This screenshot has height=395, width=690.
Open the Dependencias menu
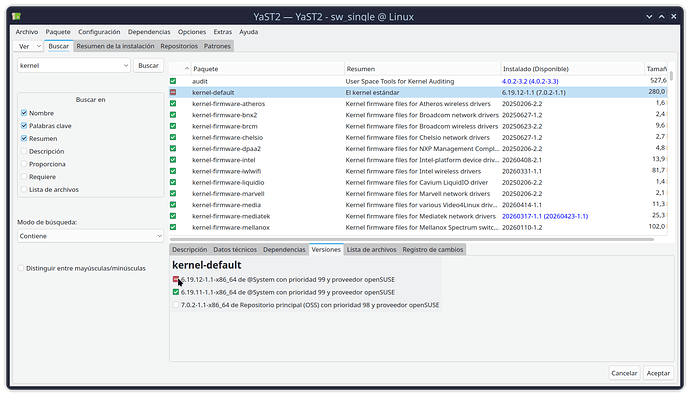[149, 32]
